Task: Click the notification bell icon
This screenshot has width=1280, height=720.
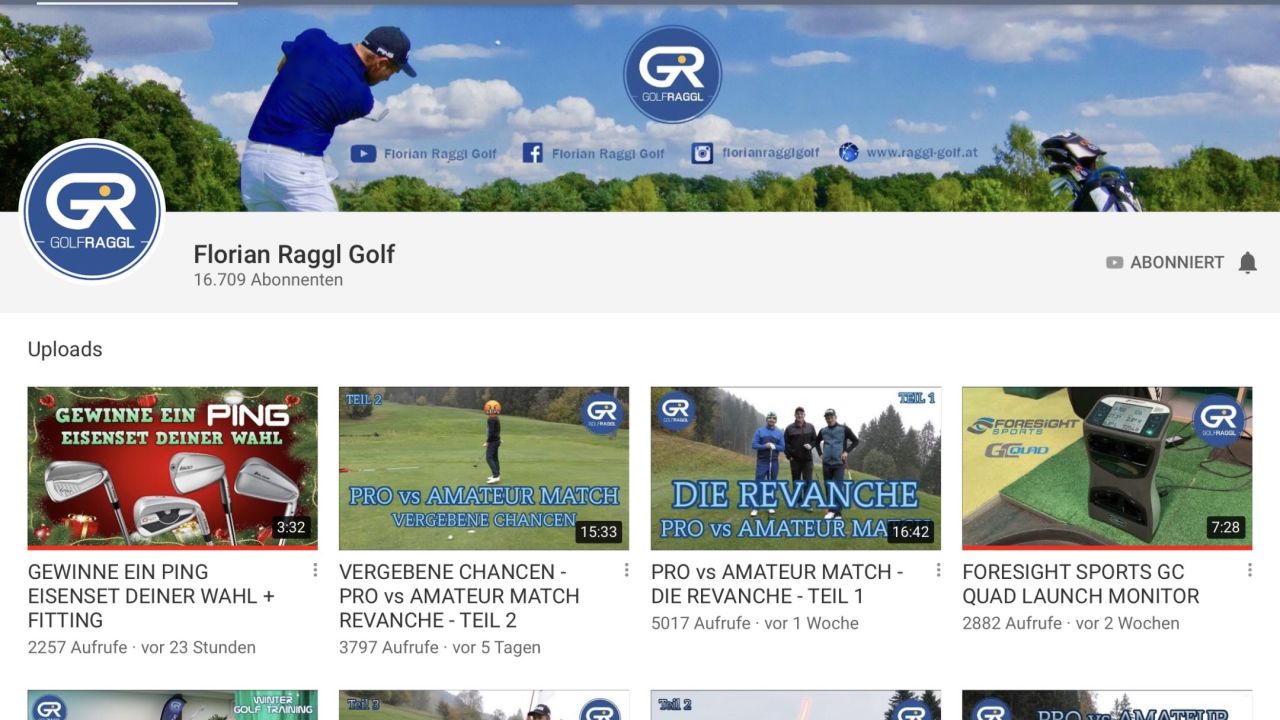Action: point(1247,263)
